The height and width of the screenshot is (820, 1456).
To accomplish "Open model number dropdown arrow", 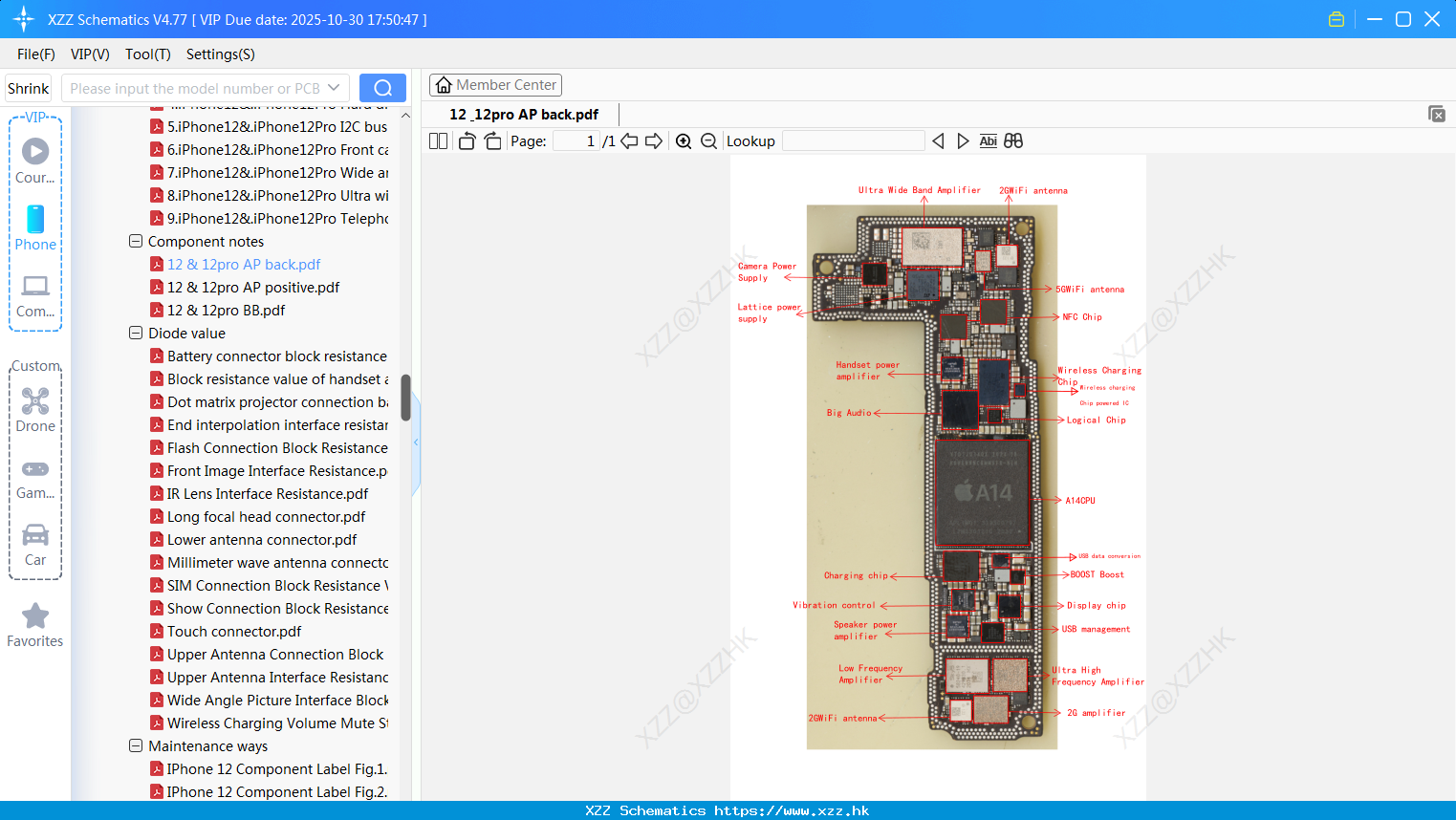I will click(x=334, y=88).
